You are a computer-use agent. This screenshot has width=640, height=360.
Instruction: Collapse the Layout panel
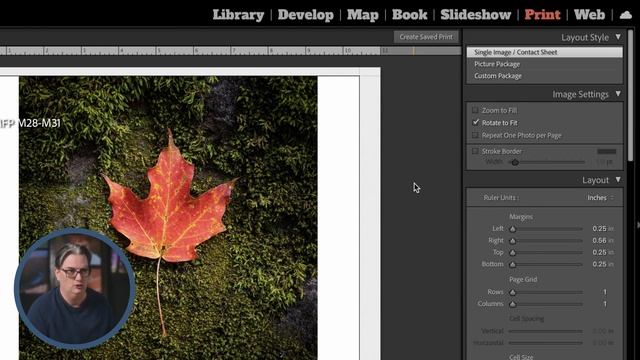pos(618,180)
